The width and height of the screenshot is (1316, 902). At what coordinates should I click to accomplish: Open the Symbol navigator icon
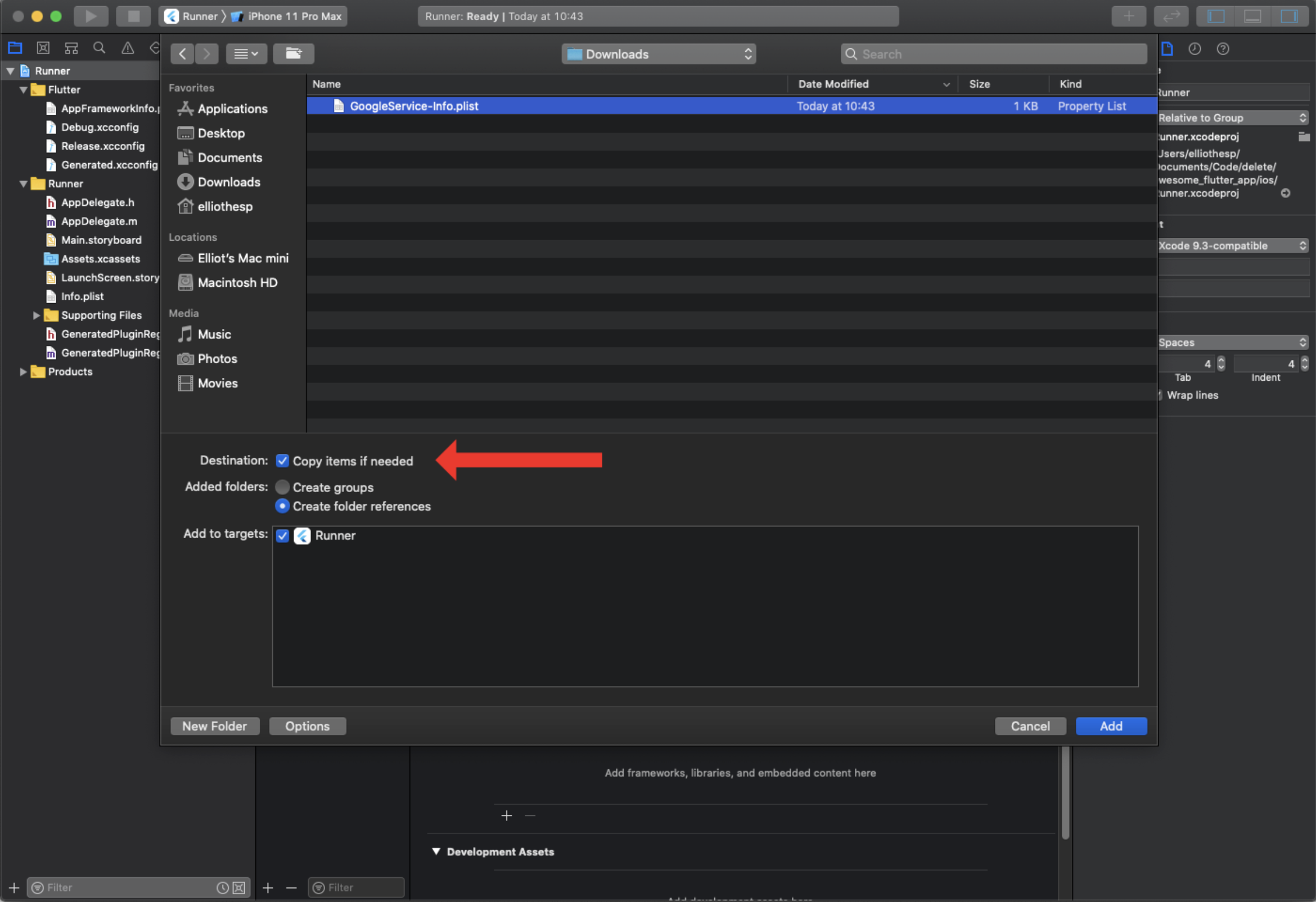pos(71,48)
